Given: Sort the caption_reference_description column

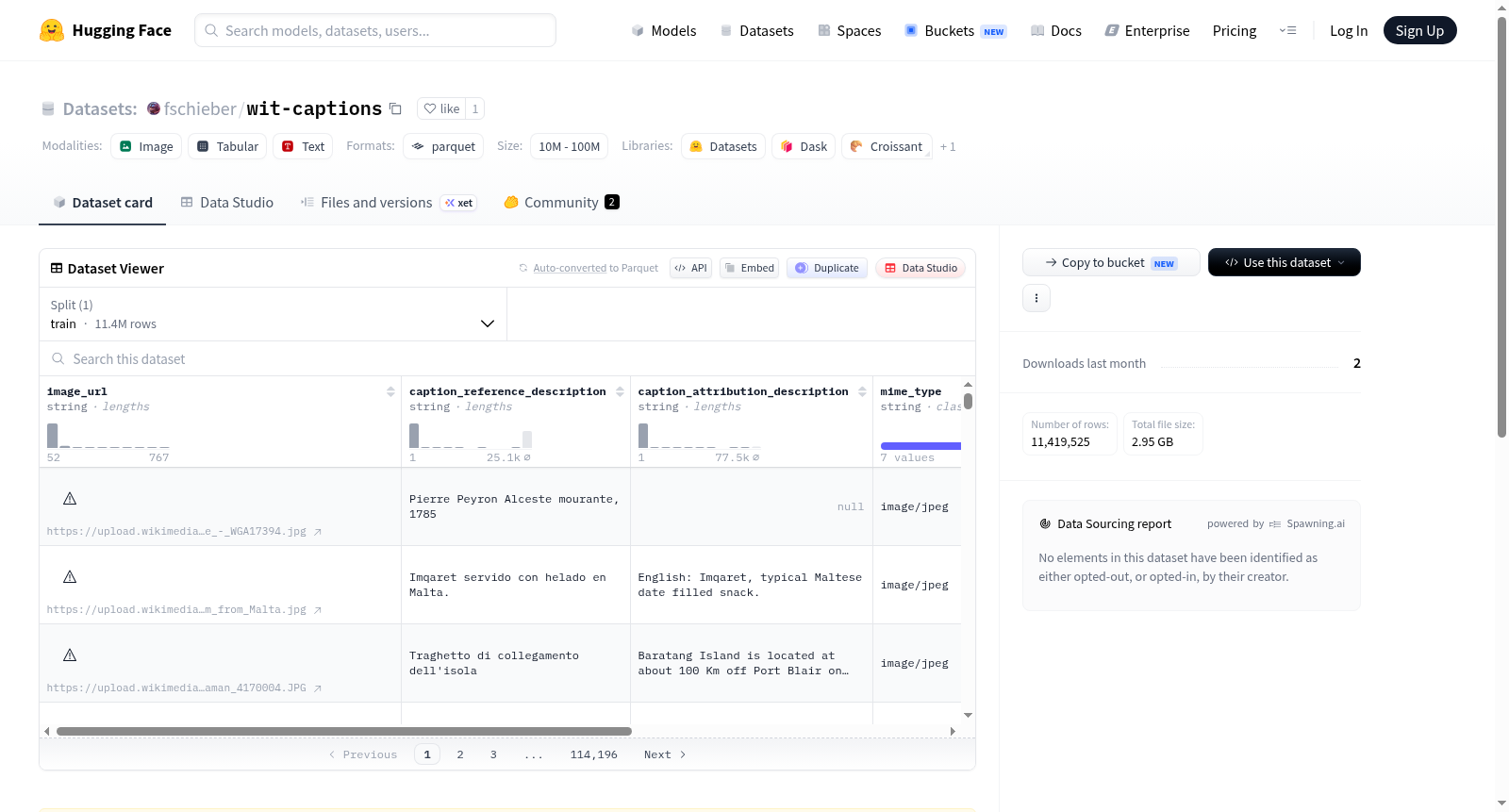Looking at the screenshot, I should 620,391.
